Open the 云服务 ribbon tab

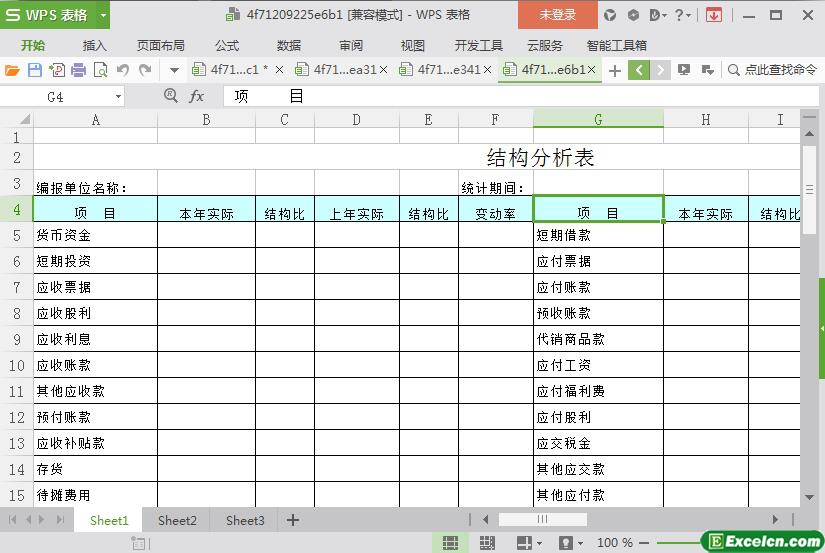(x=545, y=46)
